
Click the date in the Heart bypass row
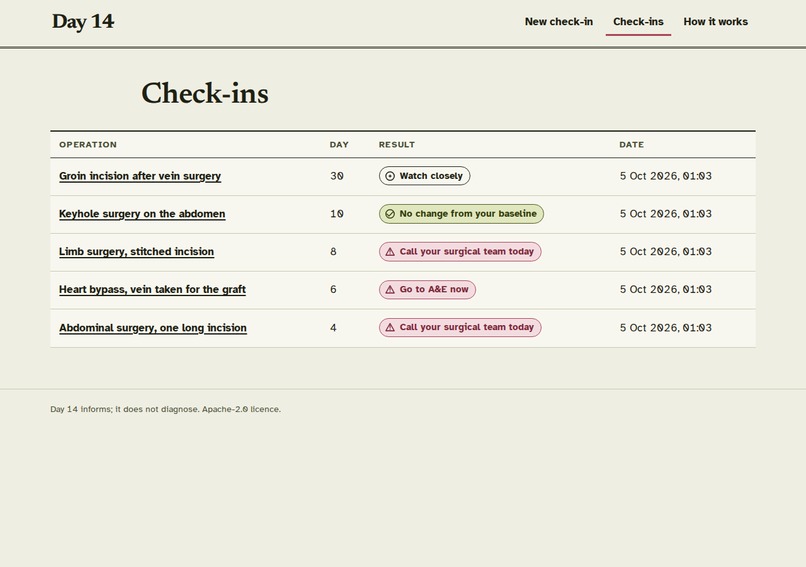tap(666, 289)
